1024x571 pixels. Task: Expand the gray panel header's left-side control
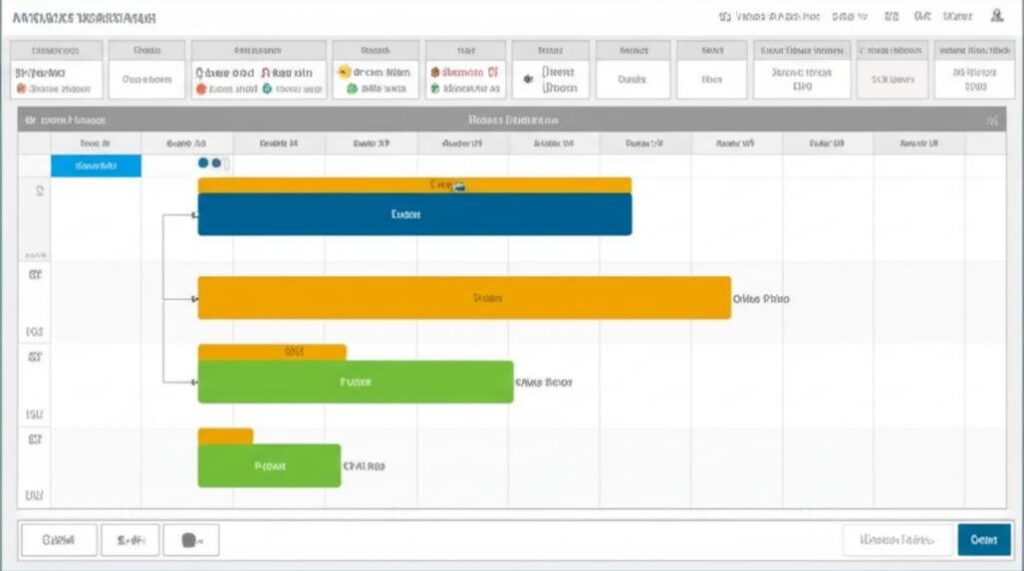[x=31, y=120]
